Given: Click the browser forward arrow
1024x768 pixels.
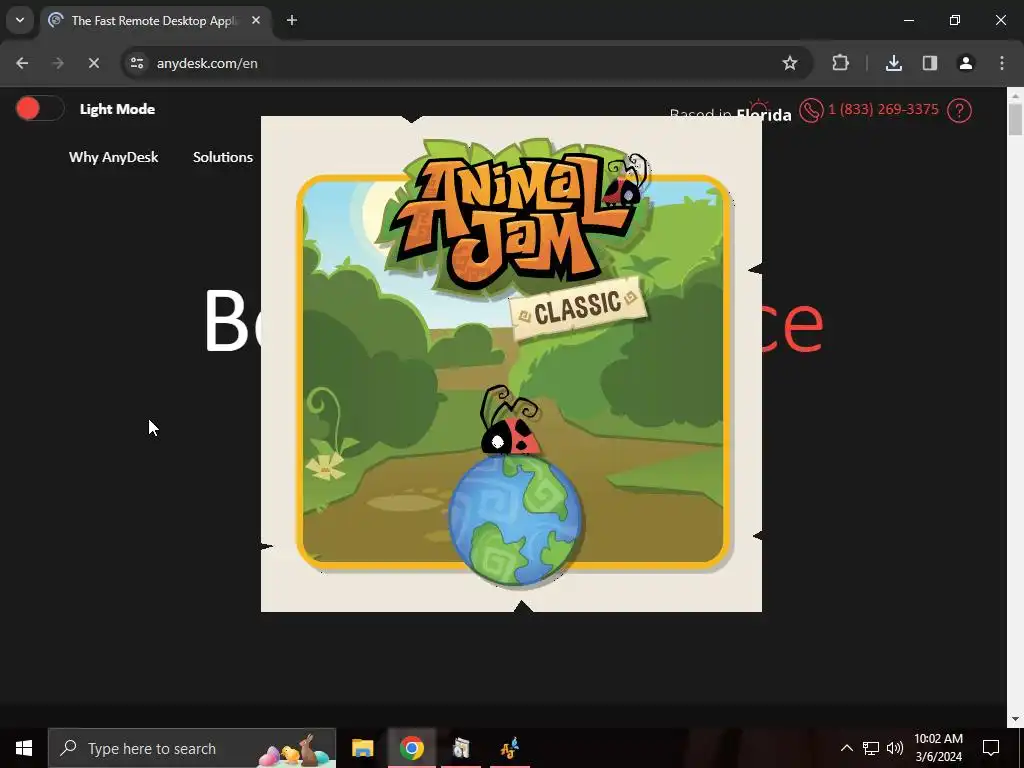Looking at the screenshot, I should point(57,63).
